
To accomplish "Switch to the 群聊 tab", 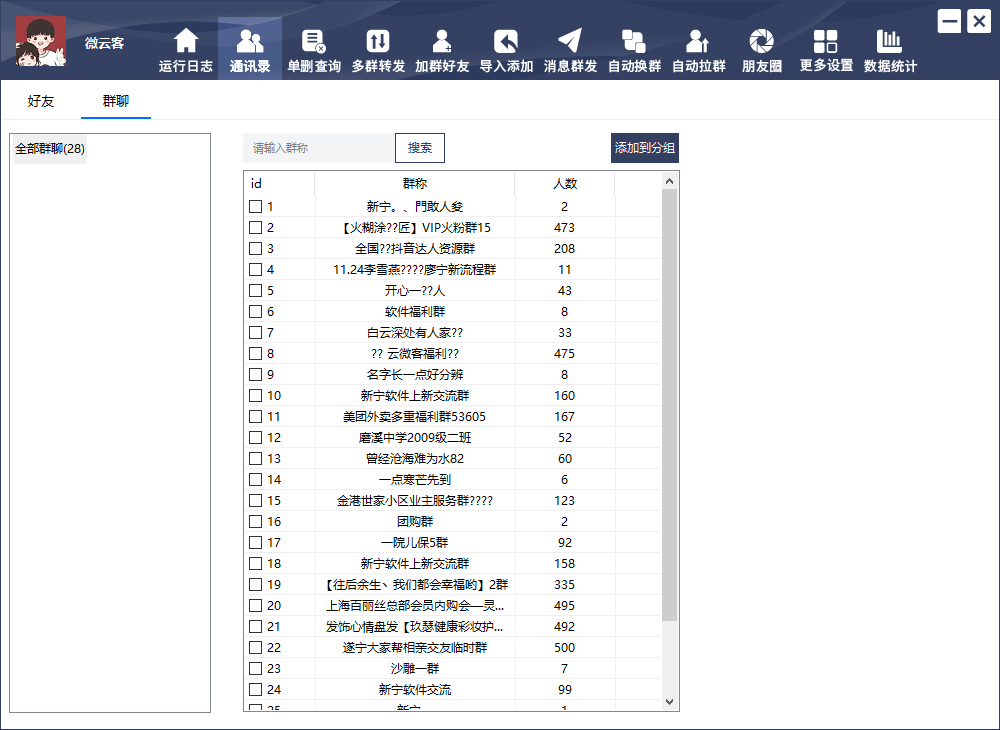I will [116, 102].
